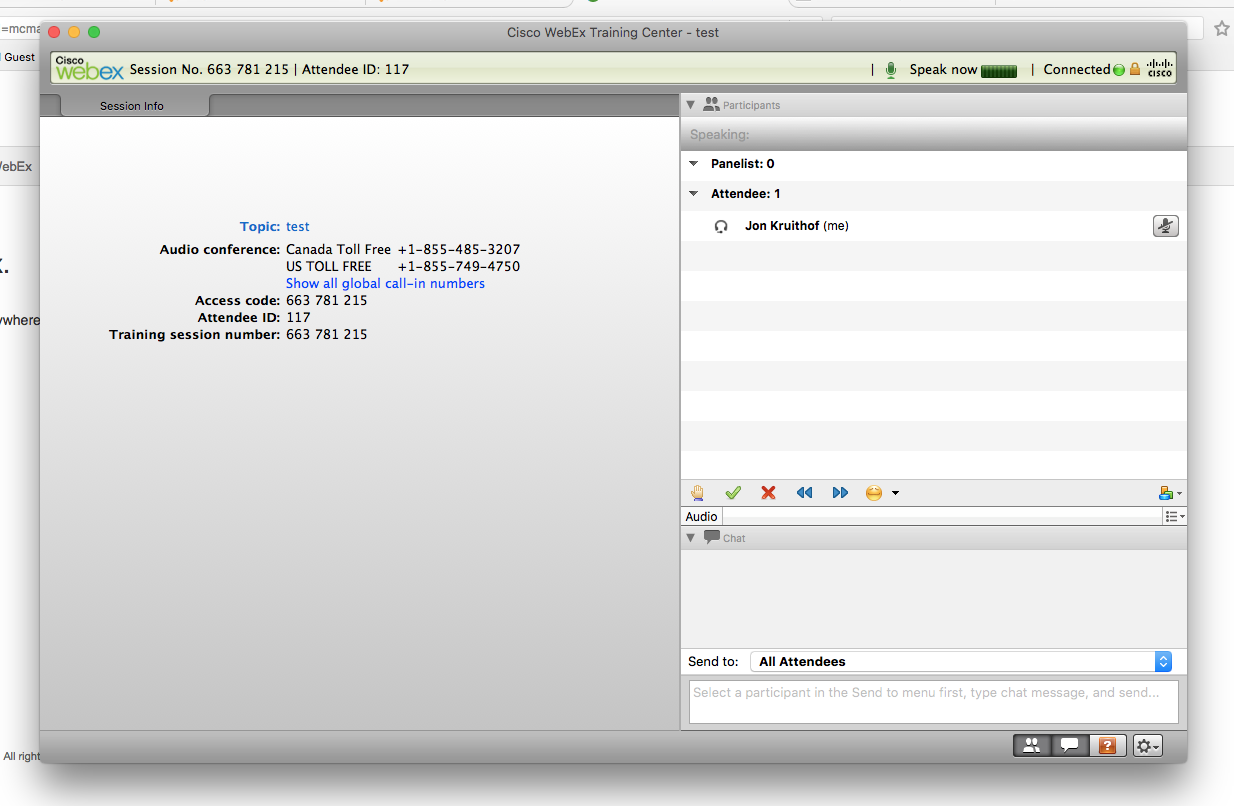
Task: Toggle the Chat panel speech-bubble button
Action: 1069,746
